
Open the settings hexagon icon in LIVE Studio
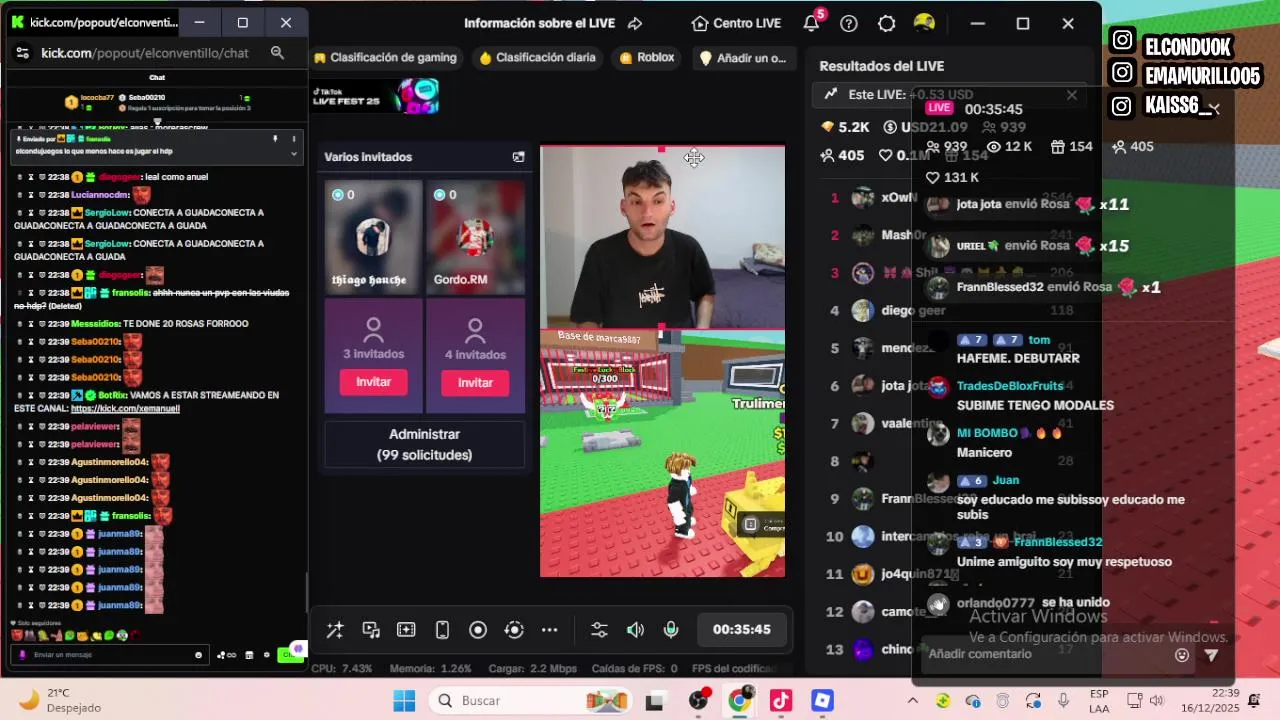[x=886, y=23]
